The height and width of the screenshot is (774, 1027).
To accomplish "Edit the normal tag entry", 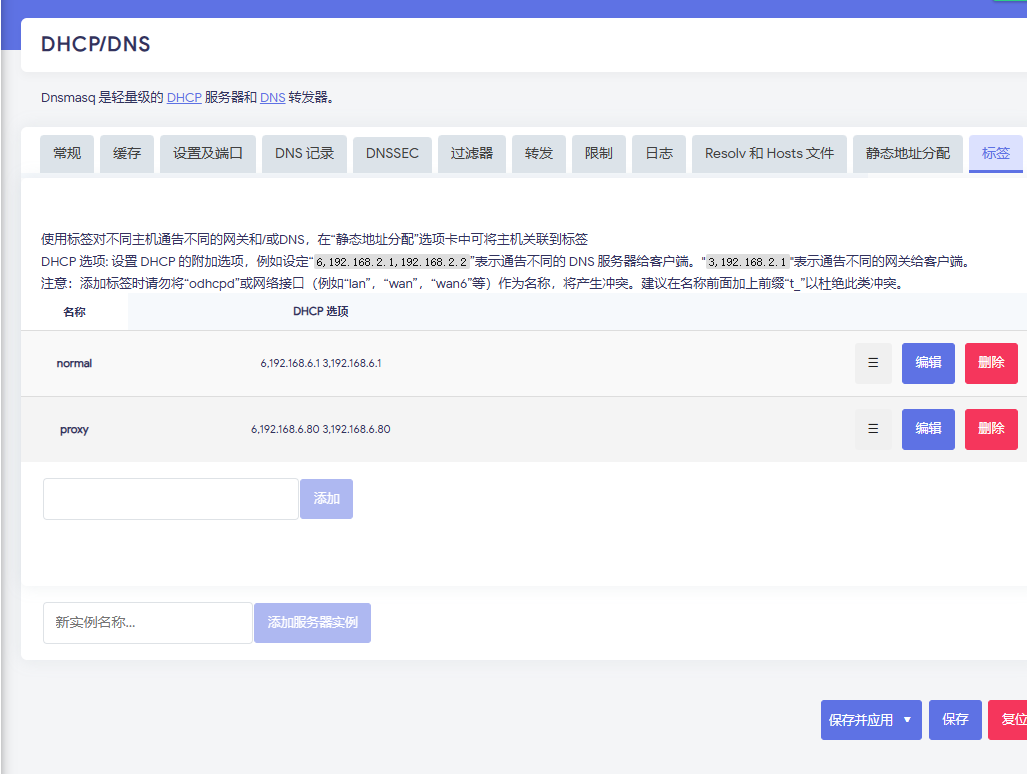I will [928, 363].
